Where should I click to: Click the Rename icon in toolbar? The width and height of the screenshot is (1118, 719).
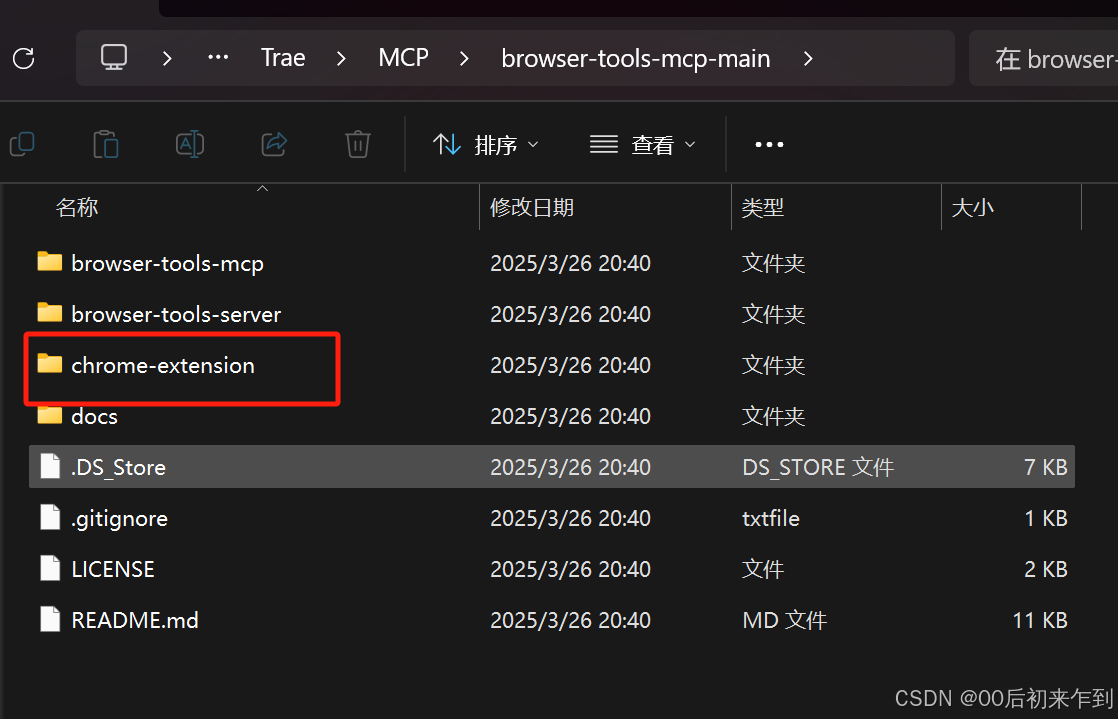[x=190, y=144]
